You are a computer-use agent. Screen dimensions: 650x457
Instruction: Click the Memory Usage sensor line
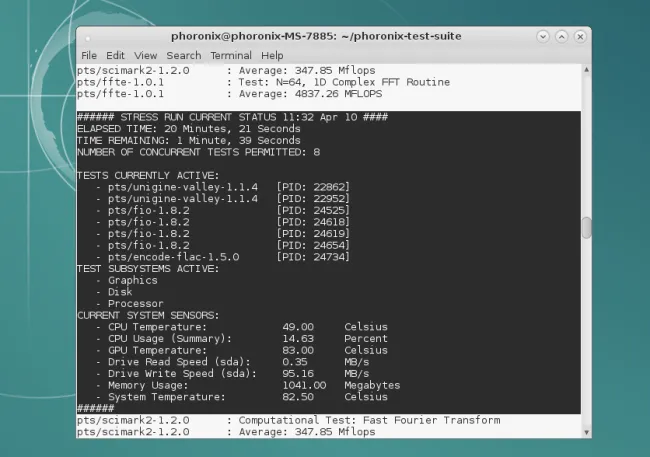(x=248, y=385)
